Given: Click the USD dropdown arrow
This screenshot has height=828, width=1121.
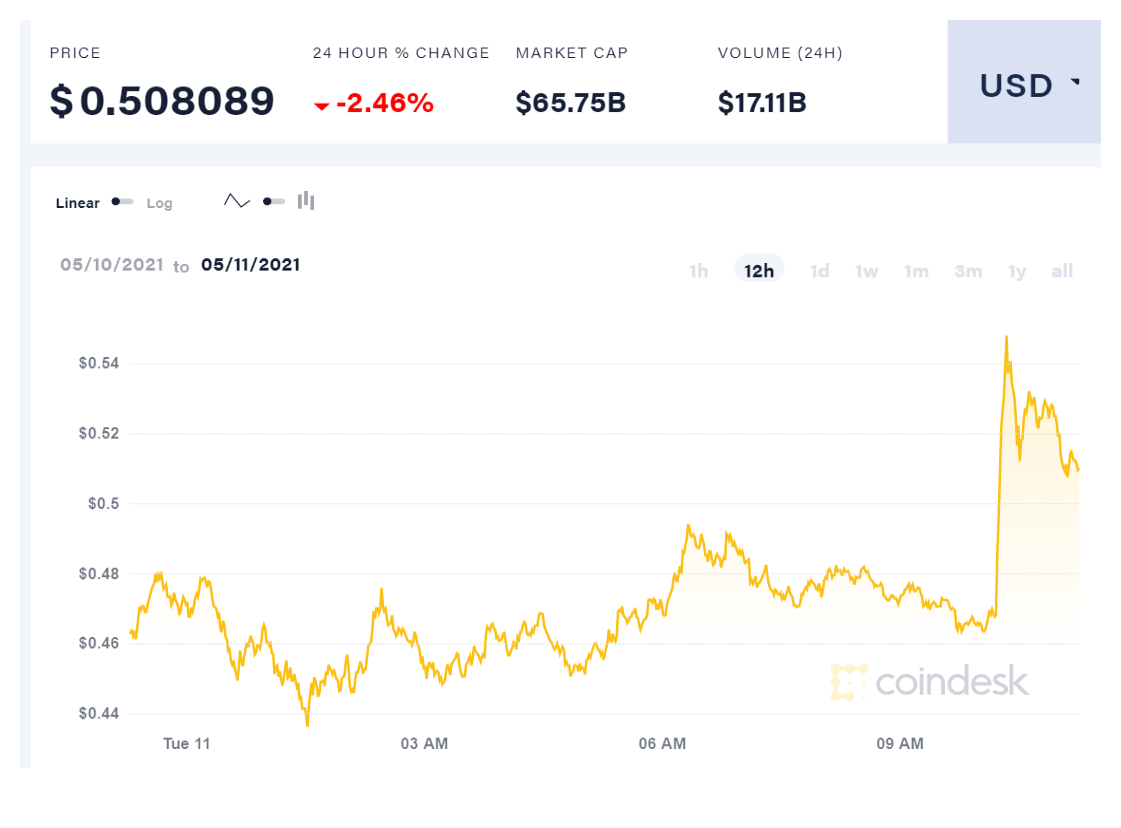Looking at the screenshot, I should pos(1075,82).
